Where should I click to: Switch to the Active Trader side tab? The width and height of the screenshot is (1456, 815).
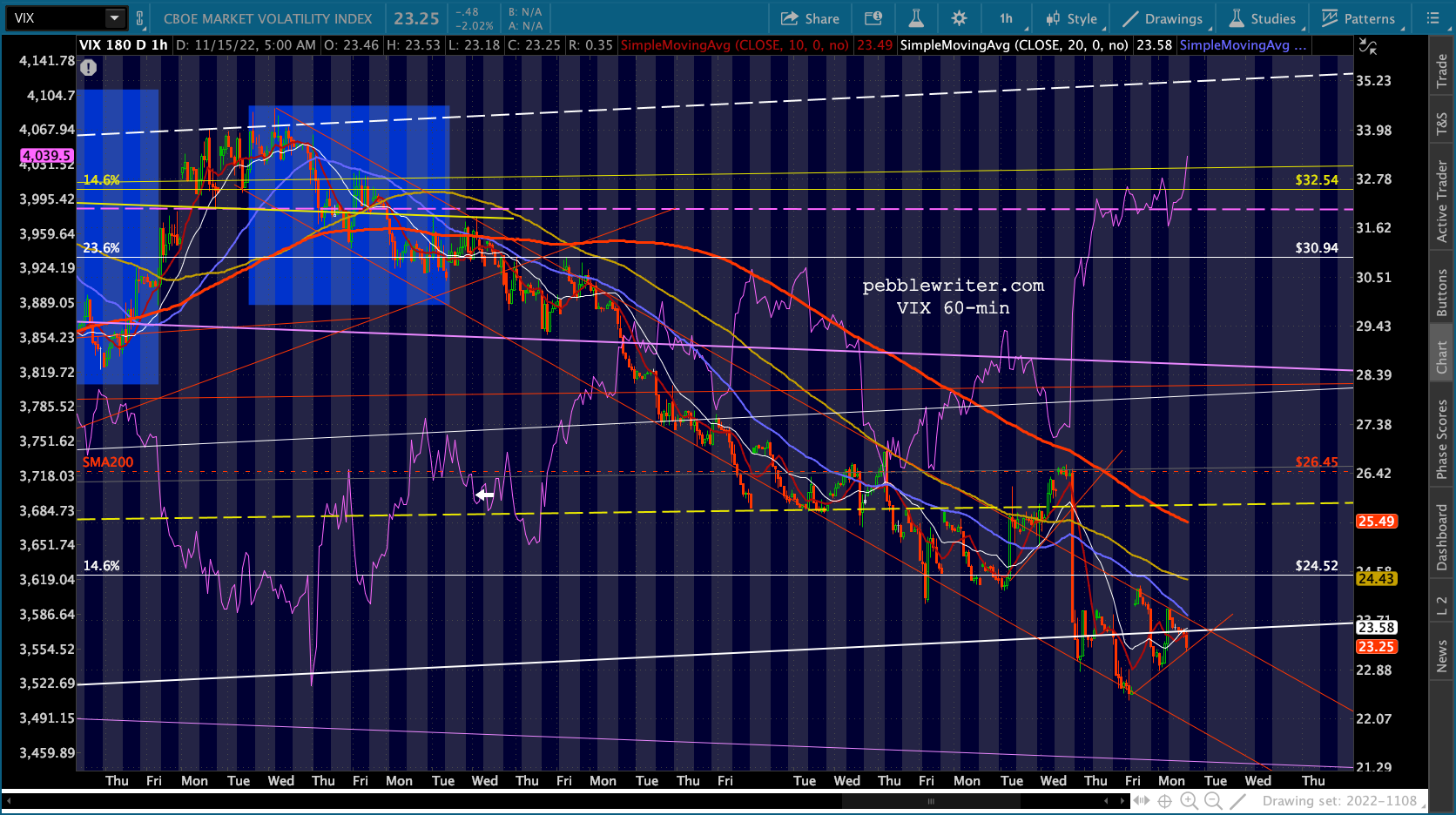1442,201
